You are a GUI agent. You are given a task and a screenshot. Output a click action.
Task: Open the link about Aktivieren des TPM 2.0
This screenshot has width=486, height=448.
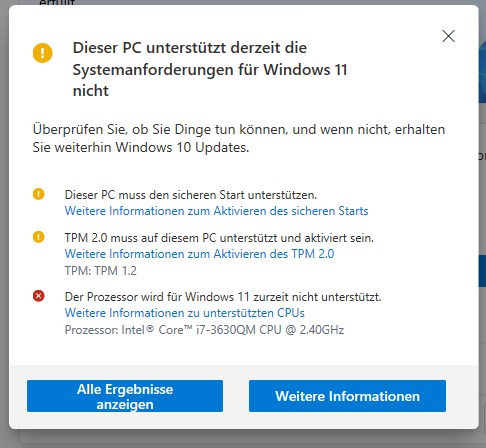[x=199, y=254]
